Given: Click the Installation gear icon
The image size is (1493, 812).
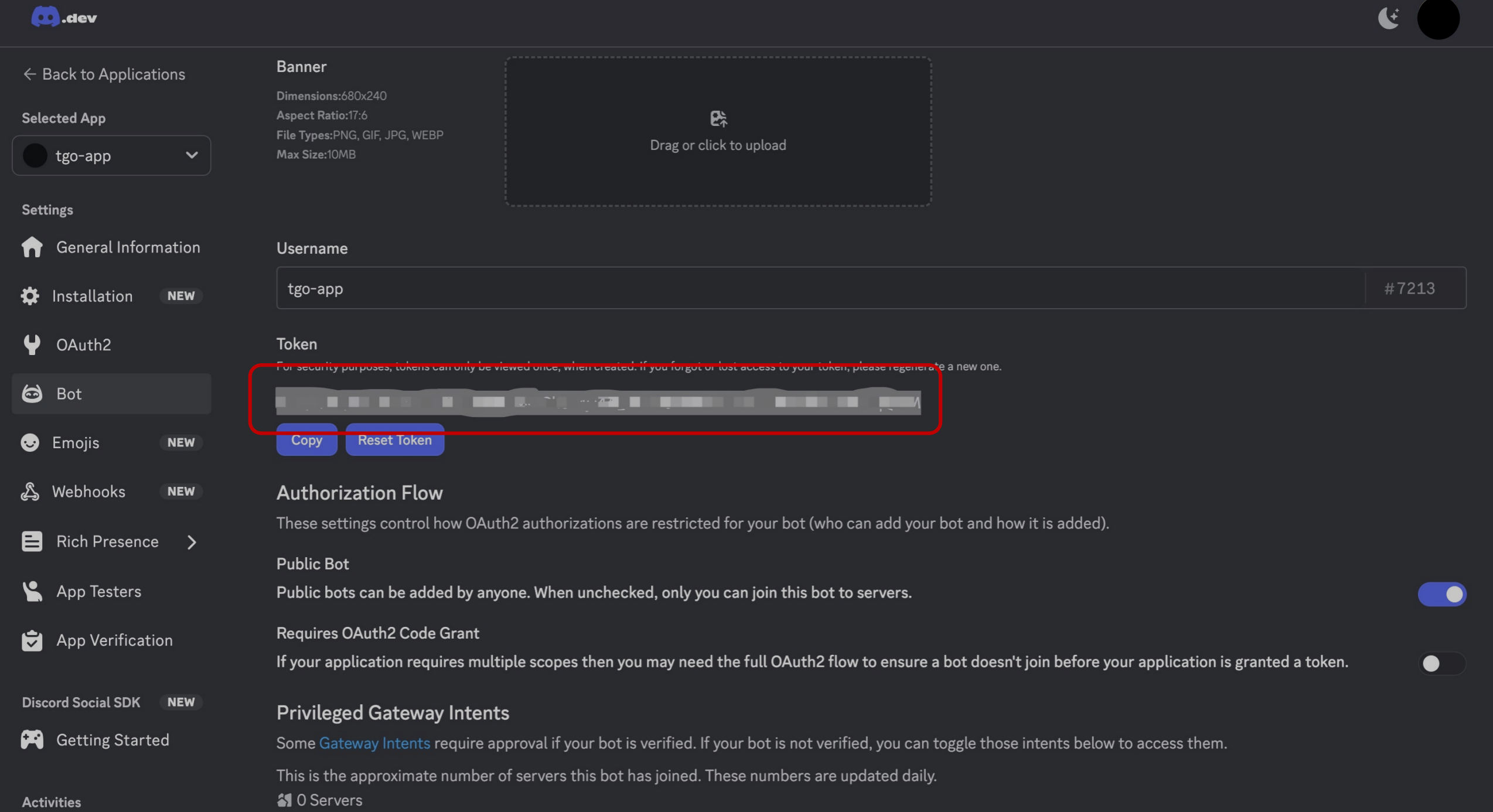Looking at the screenshot, I should 32,296.
